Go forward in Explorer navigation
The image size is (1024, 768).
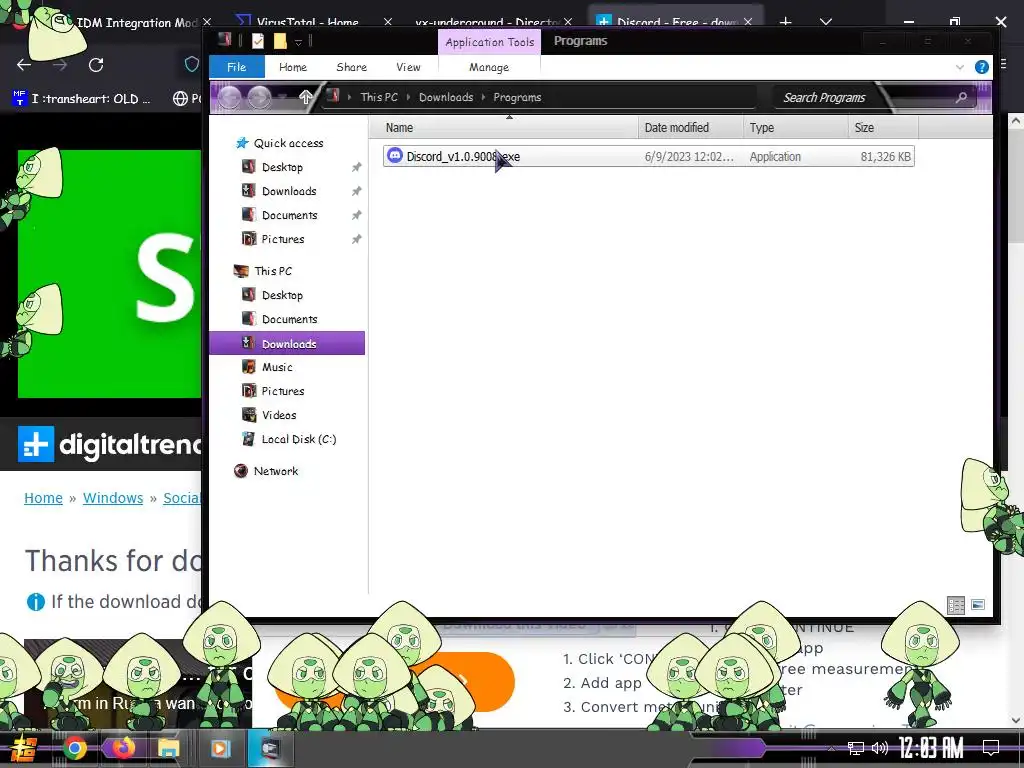259,97
